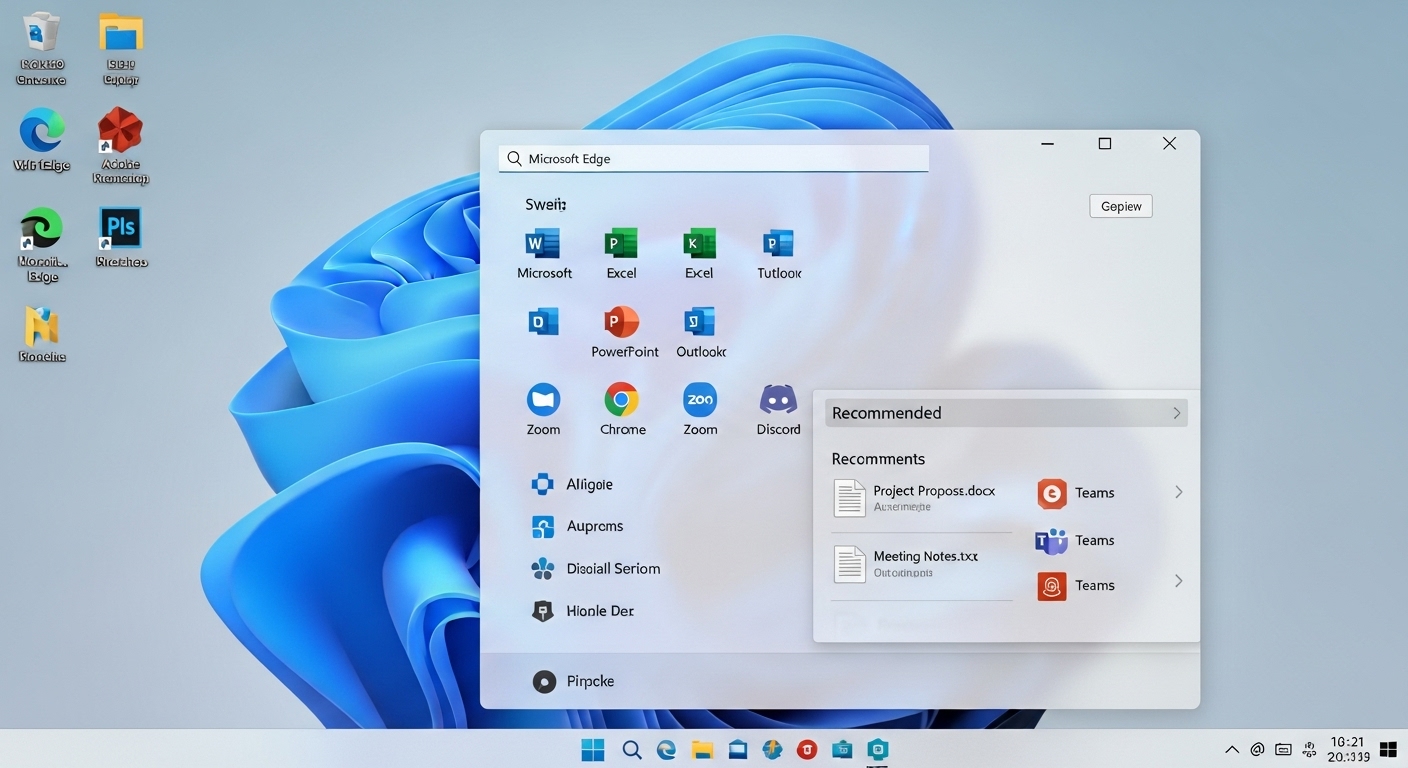This screenshot has width=1408, height=768.
Task: Open the Microsoft Word app tile
Action: 544,253
